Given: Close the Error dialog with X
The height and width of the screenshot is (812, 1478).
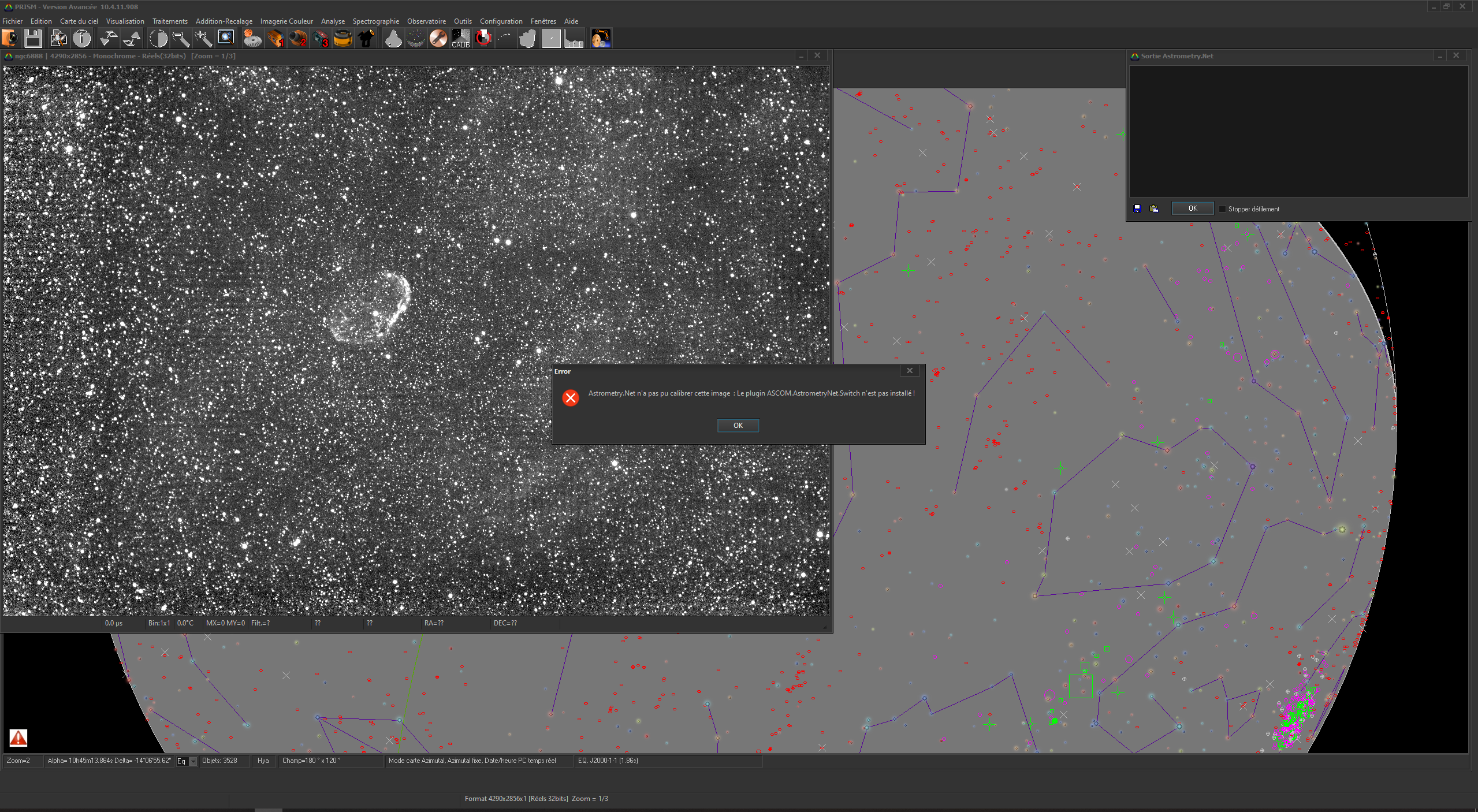Looking at the screenshot, I should (910, 371).
